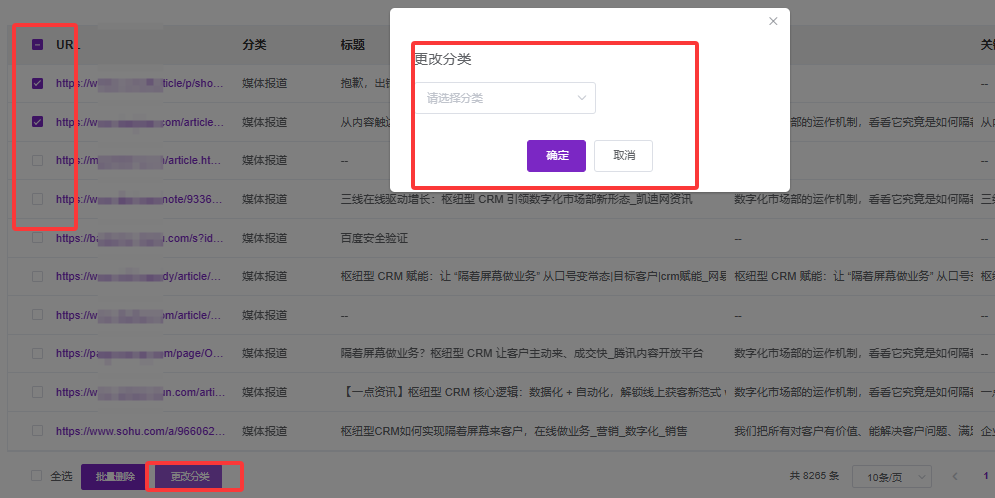Confirm with the 确定 button
995x498 pixels.
click(556, 156)
